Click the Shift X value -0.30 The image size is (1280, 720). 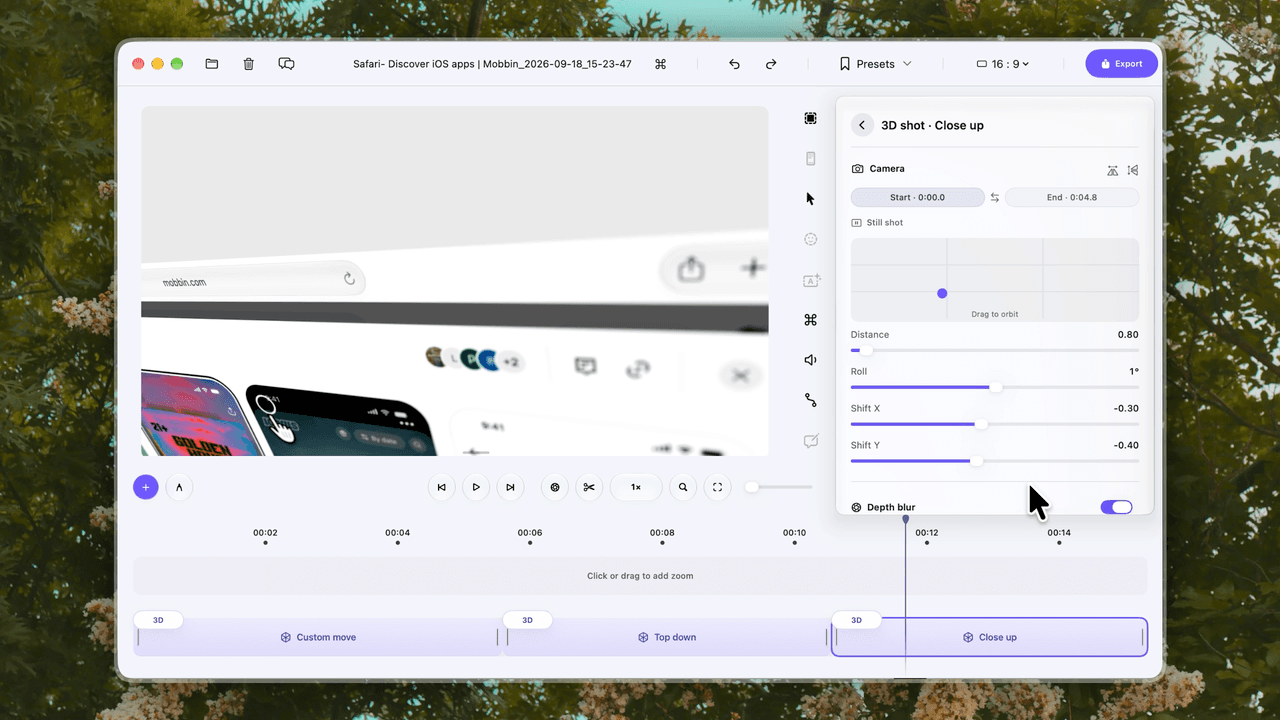tap(1126, 409)
